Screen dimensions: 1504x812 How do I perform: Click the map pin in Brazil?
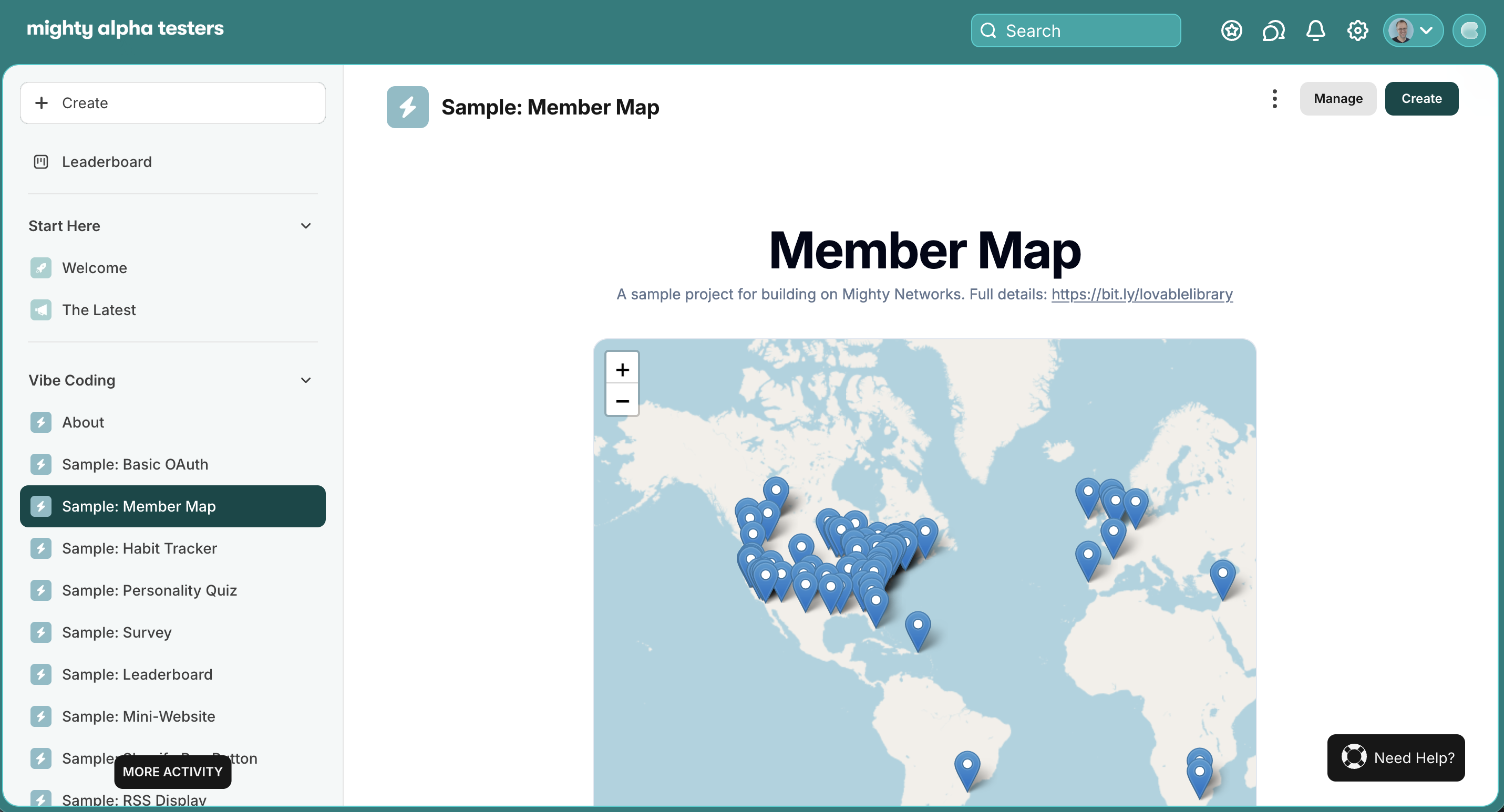point(967,771)
